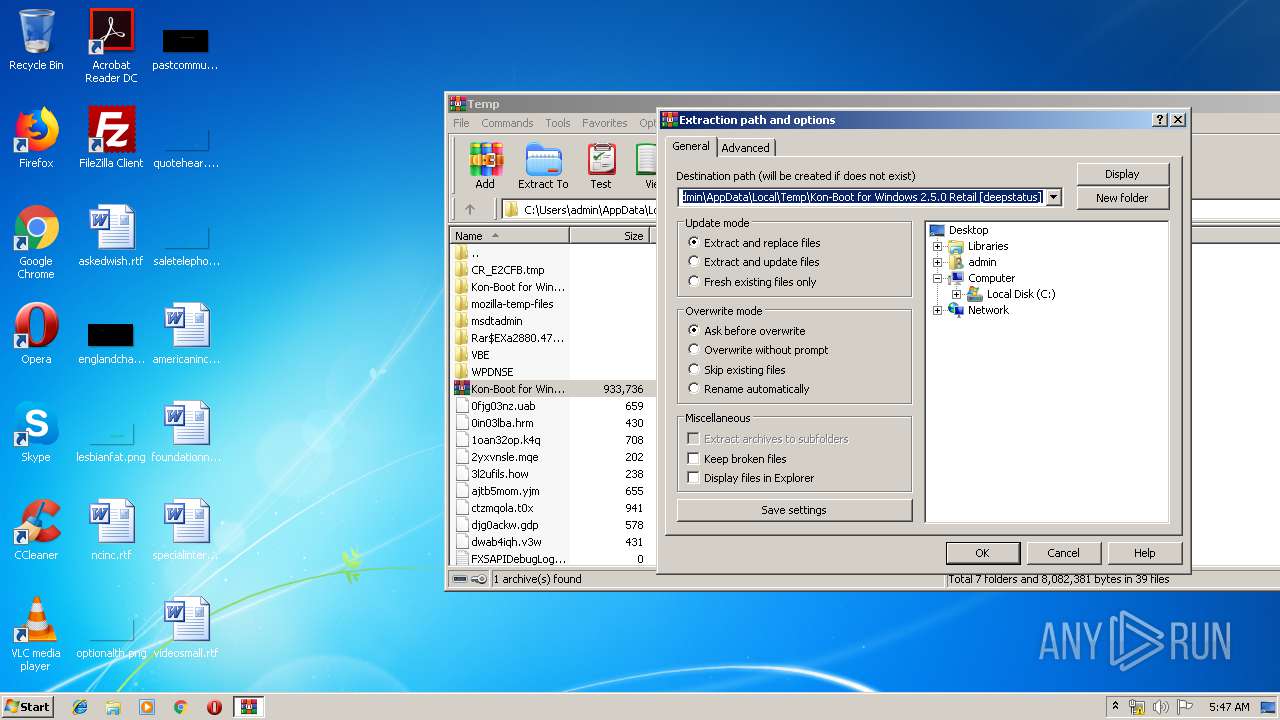Click Cancel in extraction dialog
The image size is (1280, 720).
point(1063,553)
